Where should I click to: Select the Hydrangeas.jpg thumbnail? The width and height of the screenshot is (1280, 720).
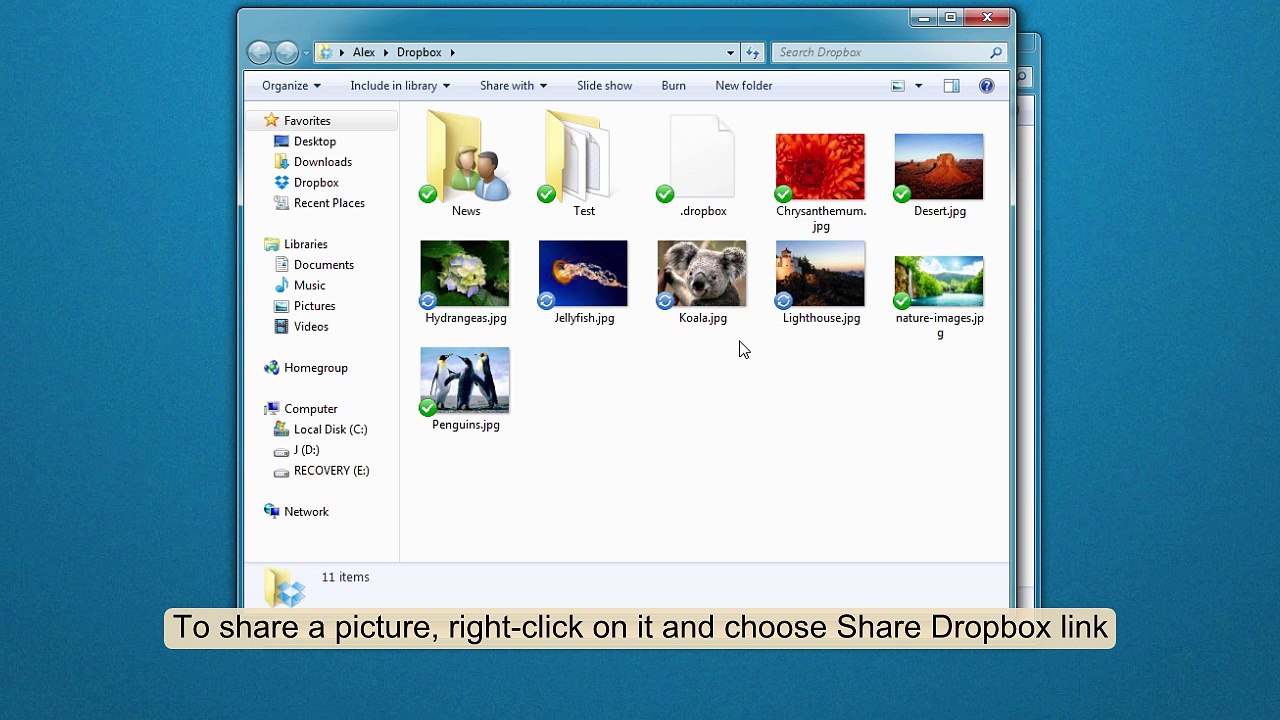(x=465, y=273)
